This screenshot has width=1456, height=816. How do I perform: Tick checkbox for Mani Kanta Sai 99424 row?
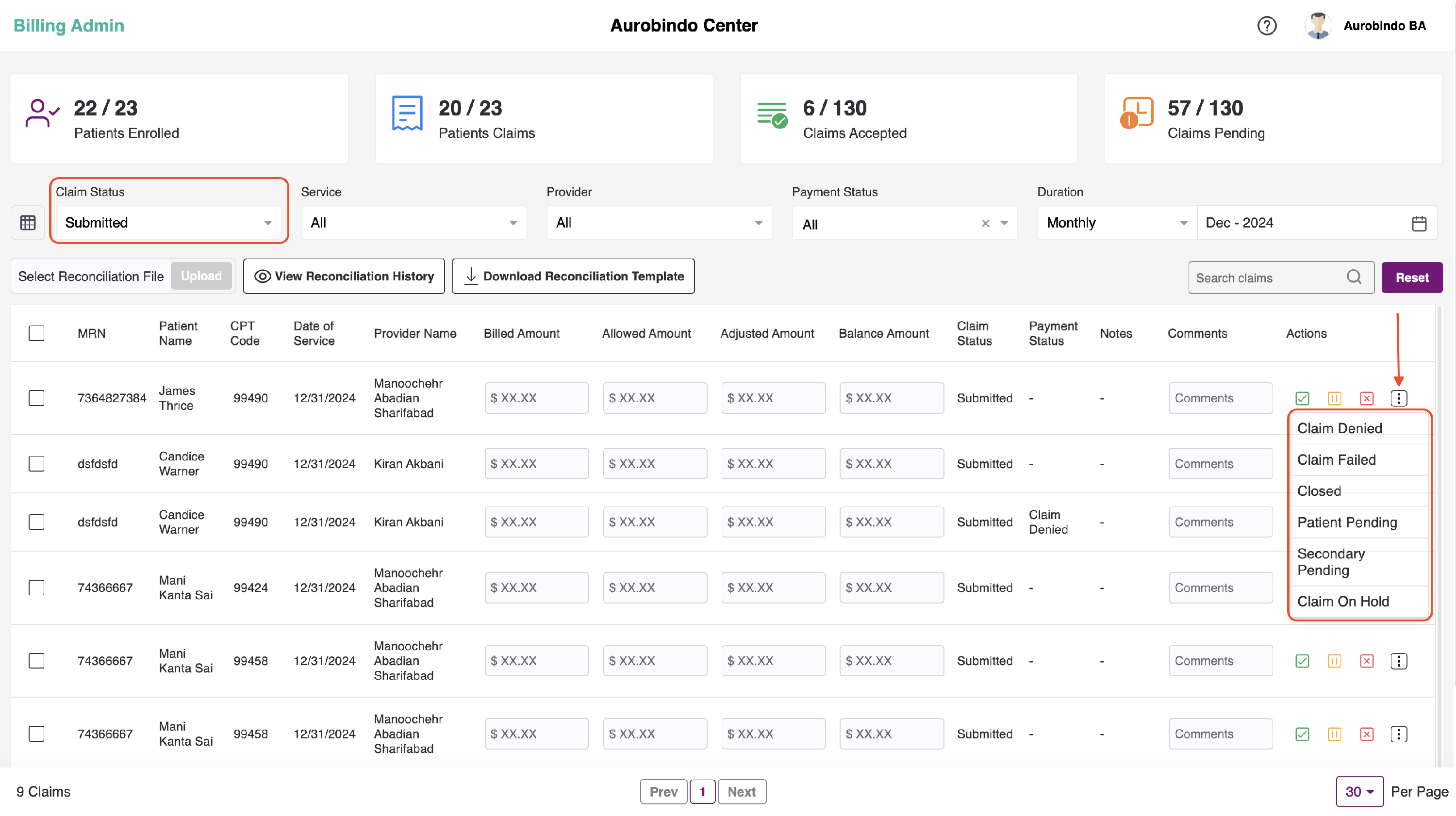(37, 588)
